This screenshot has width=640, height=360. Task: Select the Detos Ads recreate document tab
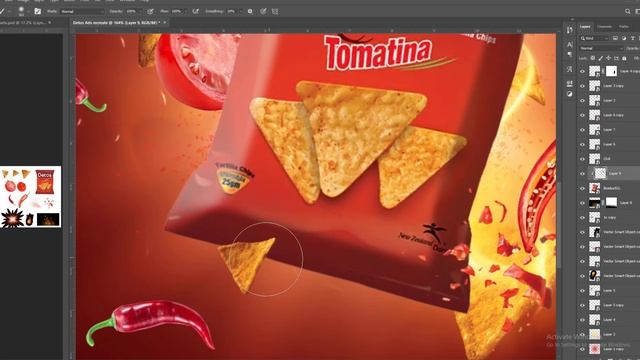(116, 22)
